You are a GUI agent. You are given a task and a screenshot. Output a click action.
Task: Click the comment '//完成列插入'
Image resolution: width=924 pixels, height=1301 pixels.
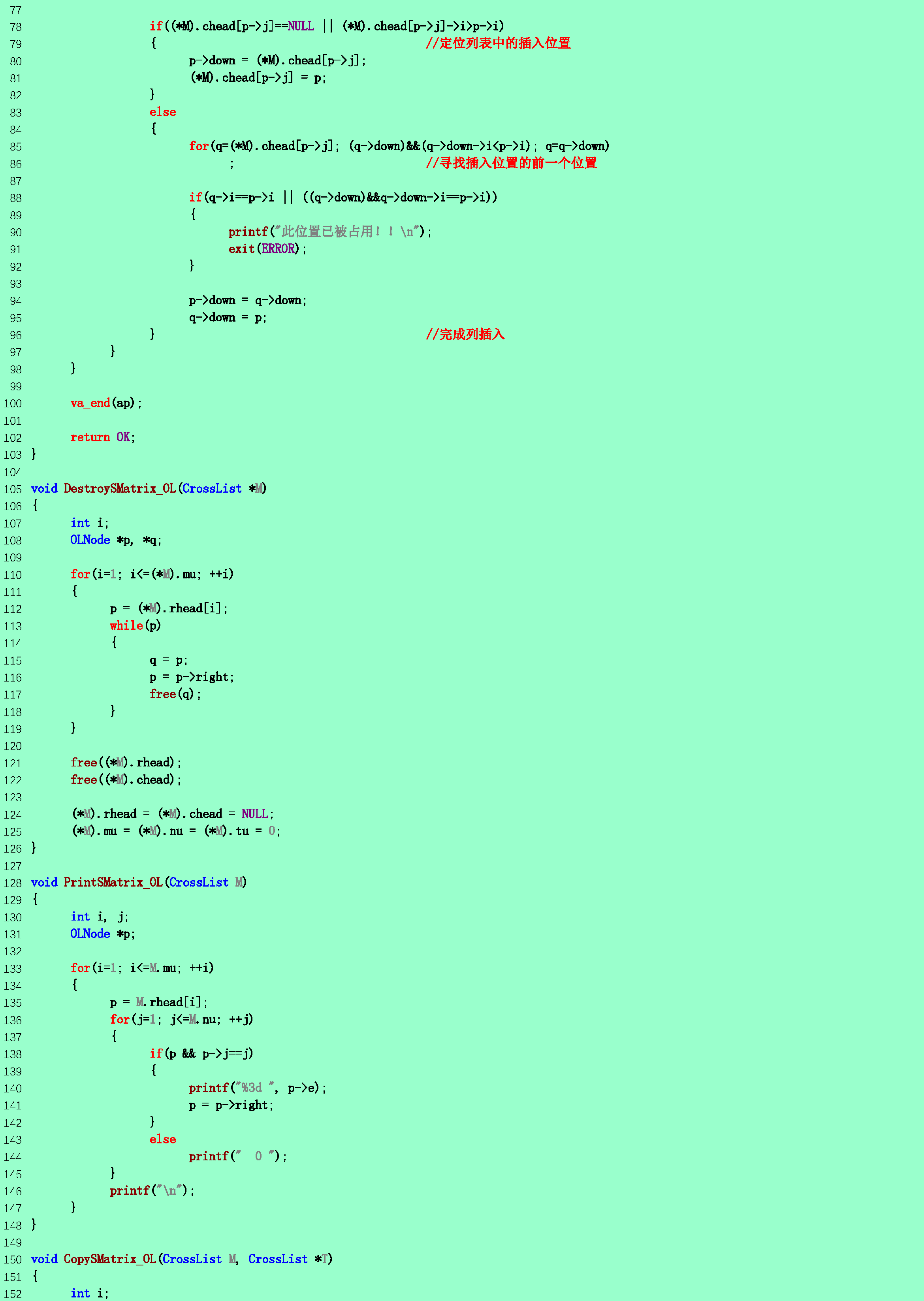point(465,335)
